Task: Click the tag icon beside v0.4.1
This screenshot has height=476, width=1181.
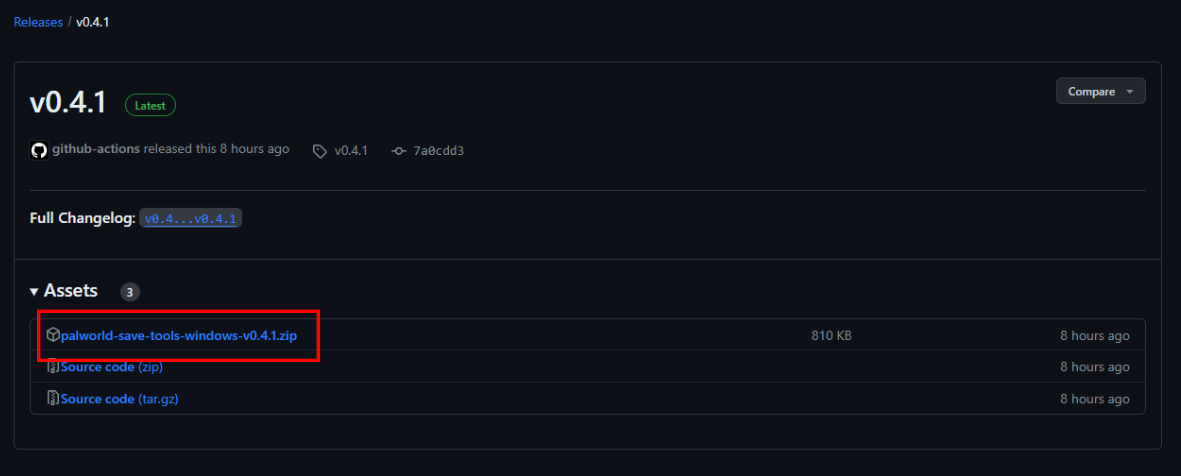Action: [x=320, y=151]
